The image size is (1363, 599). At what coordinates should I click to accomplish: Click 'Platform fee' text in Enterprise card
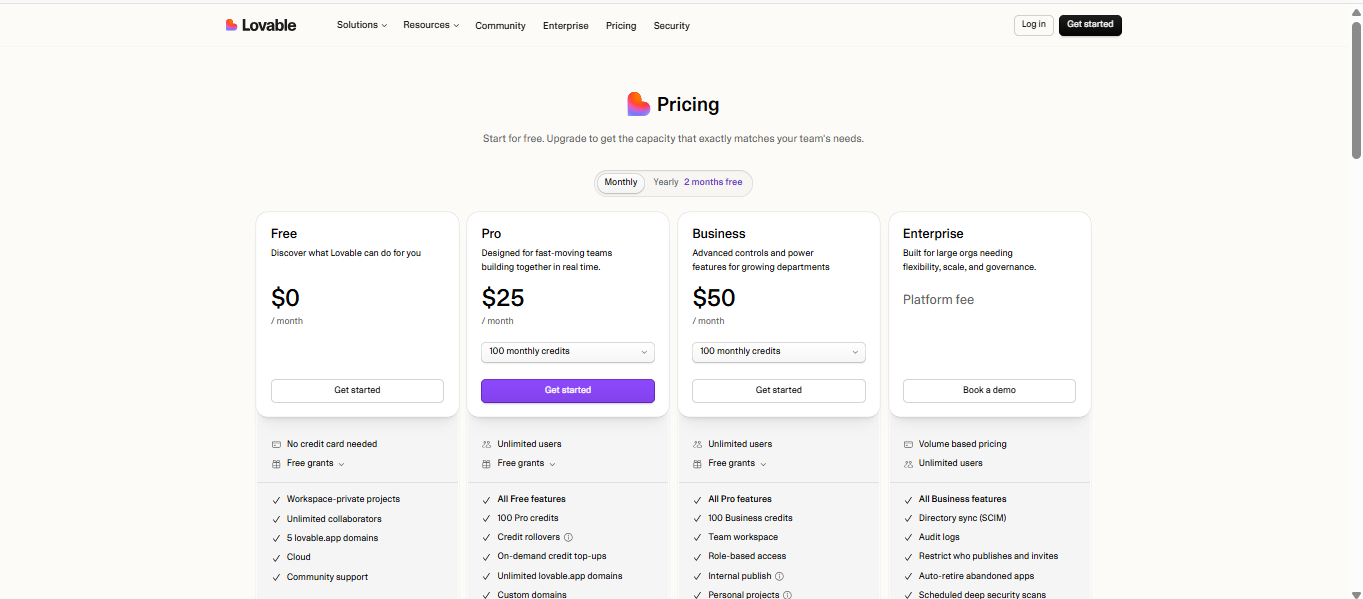coord(938,300)
